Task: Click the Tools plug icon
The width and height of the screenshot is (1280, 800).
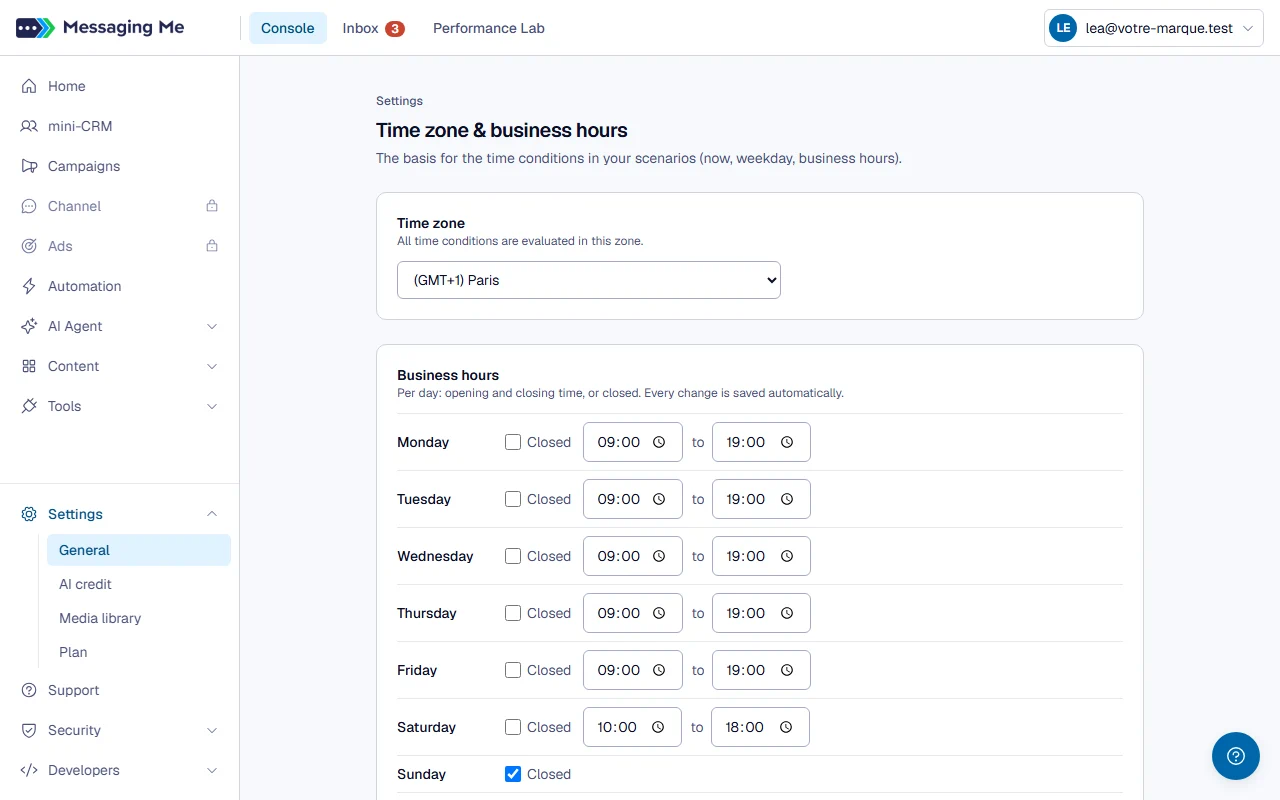Action: pos(29,406)
